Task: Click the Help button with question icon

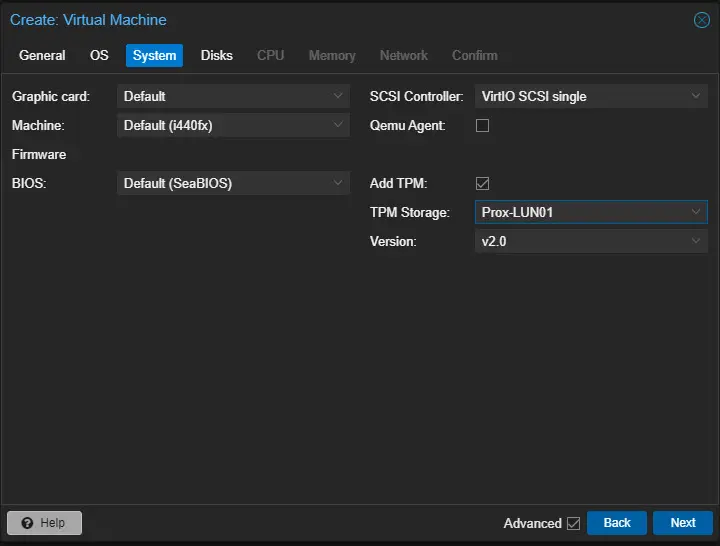Action: (44, 523)
